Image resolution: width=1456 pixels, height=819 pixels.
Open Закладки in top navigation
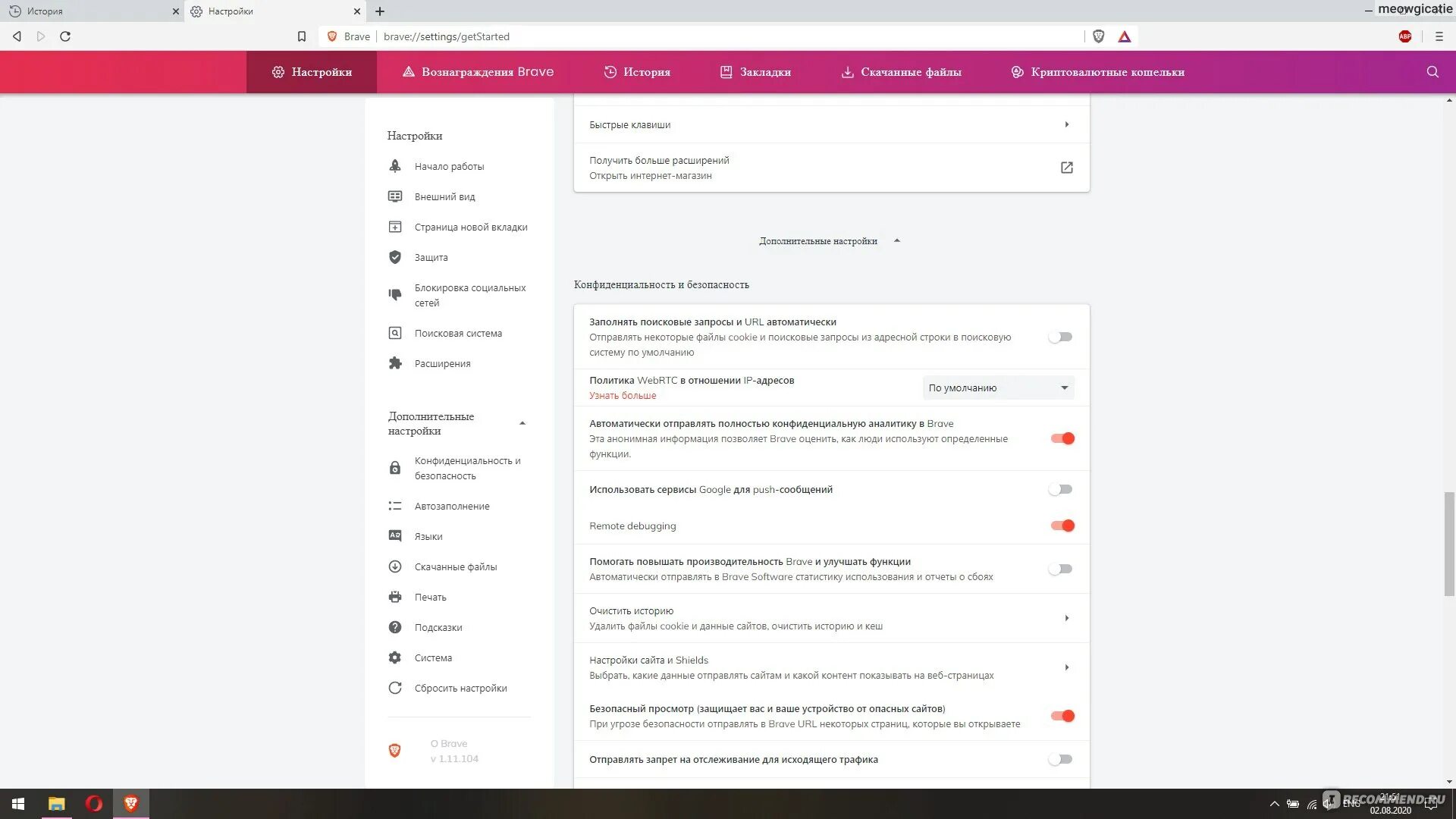755,72
